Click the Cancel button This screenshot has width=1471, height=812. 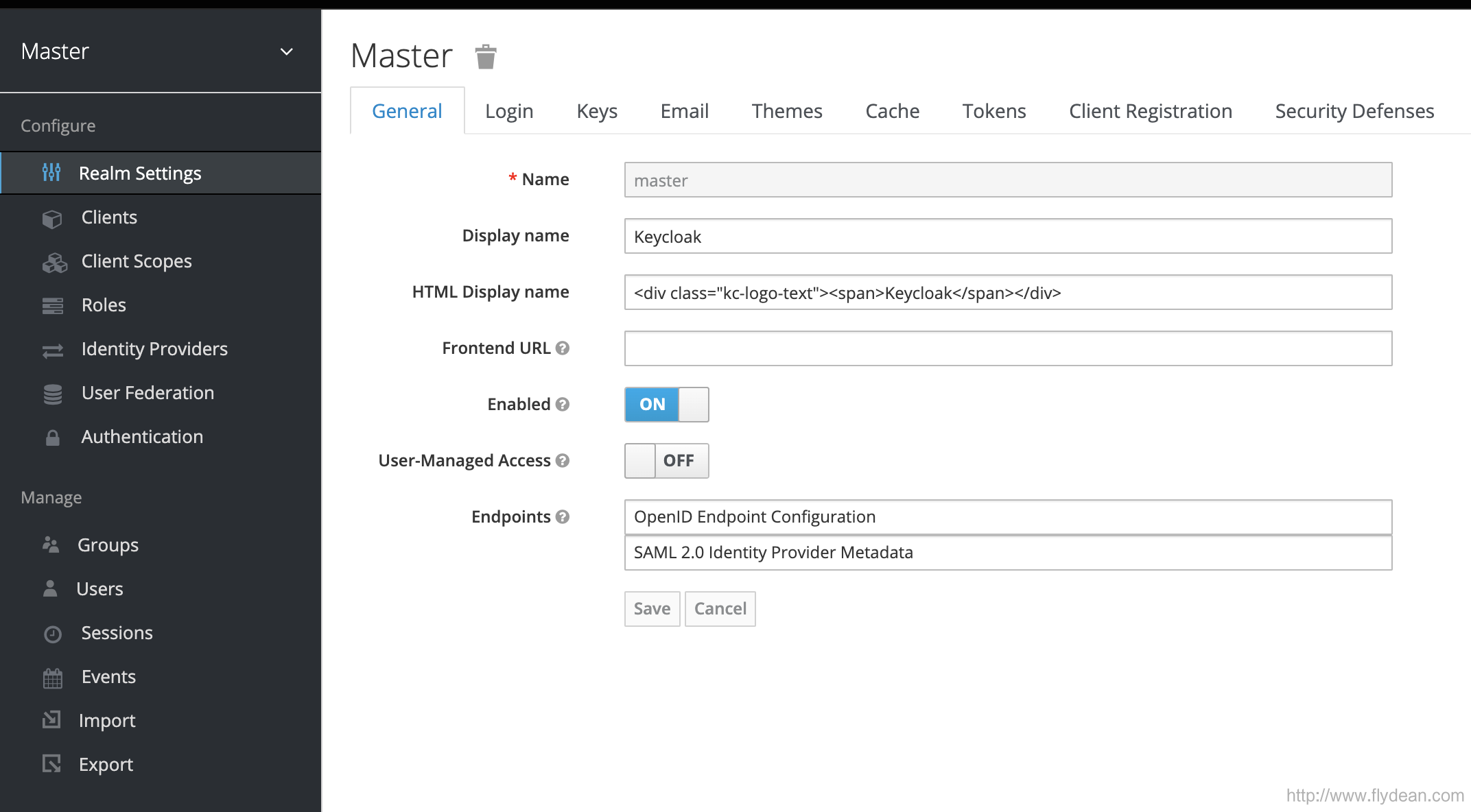point(720,609)
